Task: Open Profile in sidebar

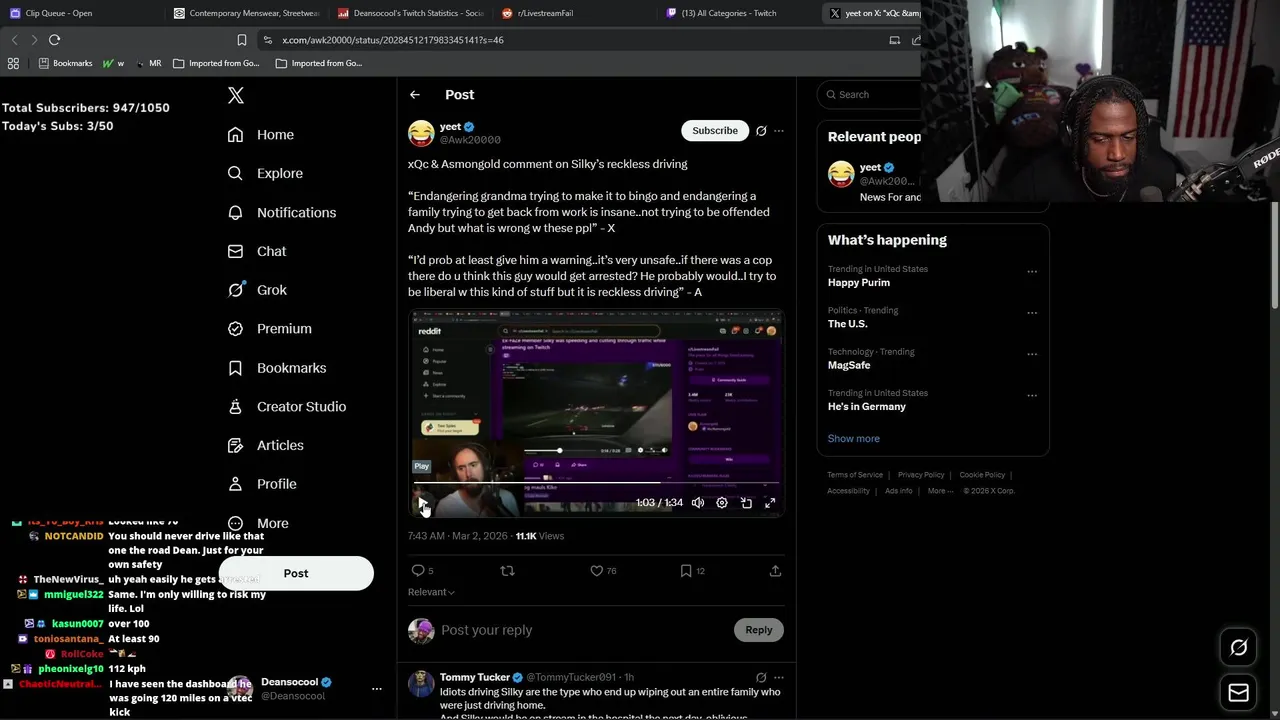Action: click(262, 484)
